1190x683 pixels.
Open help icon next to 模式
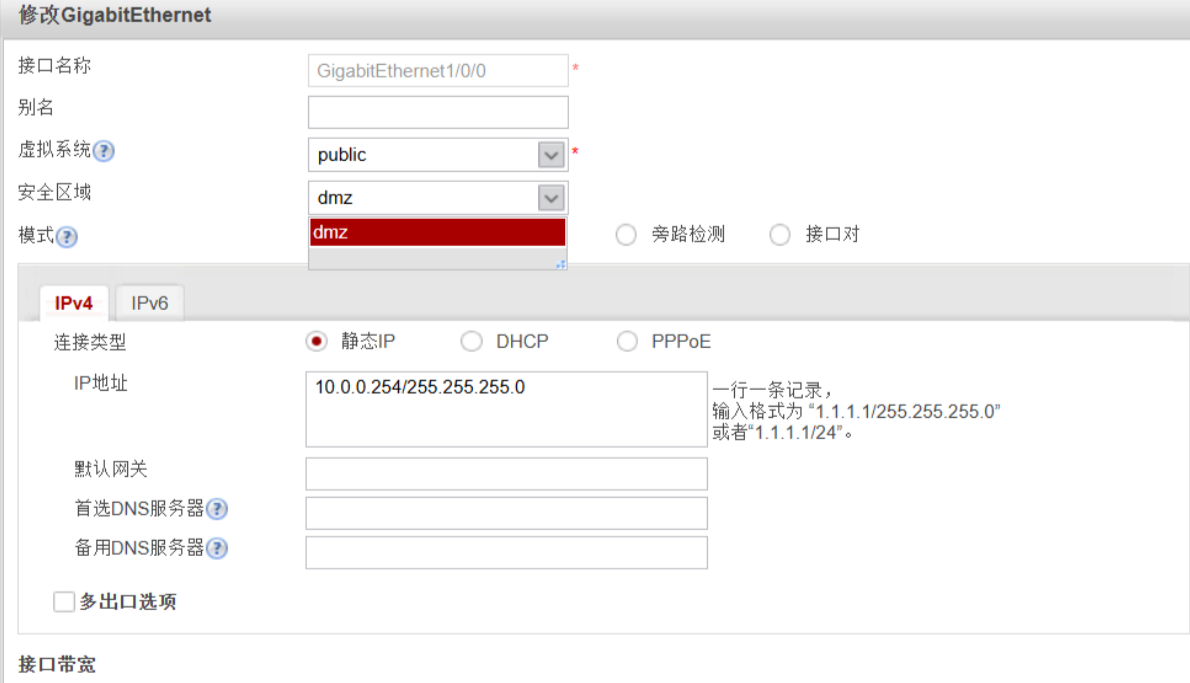[x=67, y=238]
